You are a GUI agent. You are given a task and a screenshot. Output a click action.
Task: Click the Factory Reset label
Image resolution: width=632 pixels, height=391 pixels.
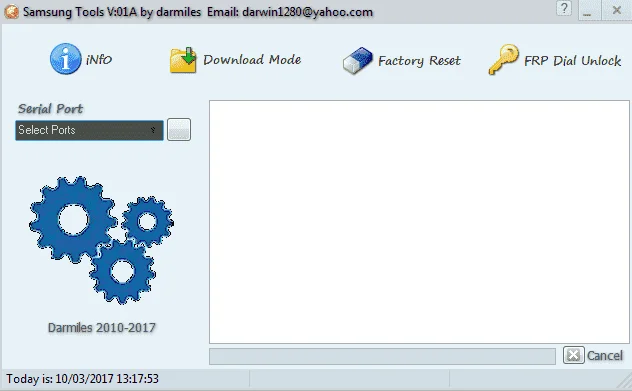[x=419, y=61]
